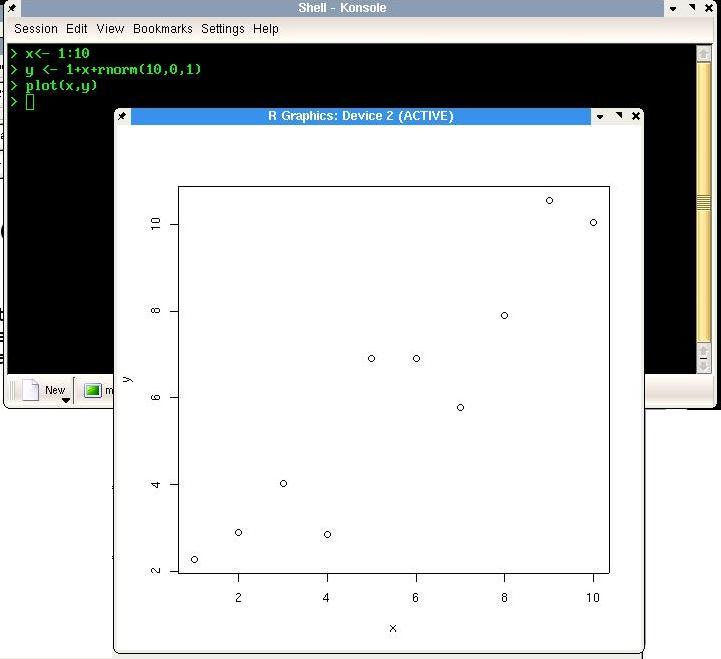Open the Session menu
Screen dimensions: 721x659
[x=36, y=29]
